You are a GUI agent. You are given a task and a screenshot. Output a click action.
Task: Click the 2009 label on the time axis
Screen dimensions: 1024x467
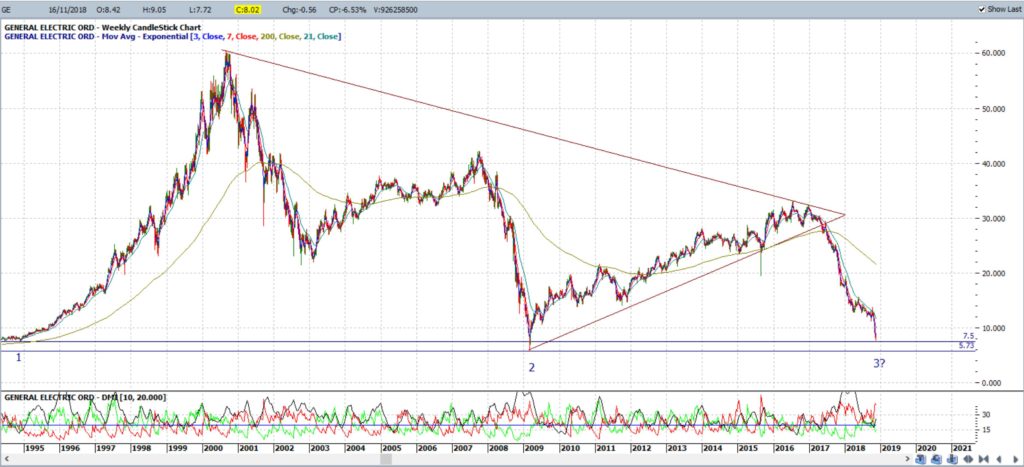(534, 448)
